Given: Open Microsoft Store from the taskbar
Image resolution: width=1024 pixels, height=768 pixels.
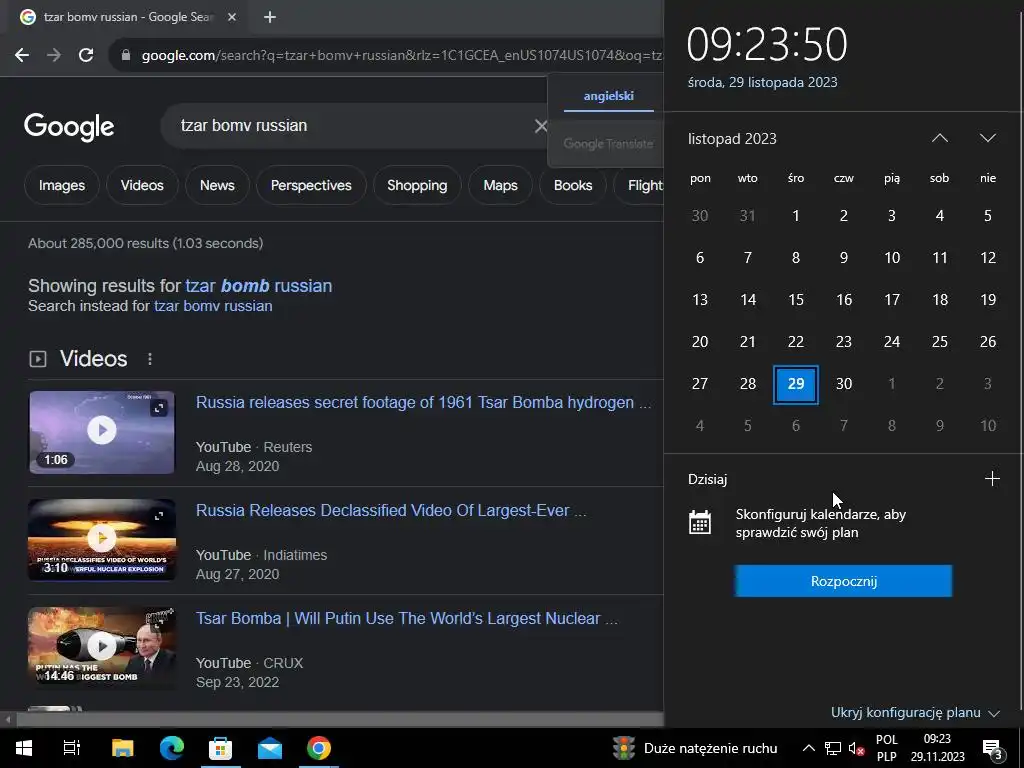Looking at the screenshot, I should (x=221, y=748).
